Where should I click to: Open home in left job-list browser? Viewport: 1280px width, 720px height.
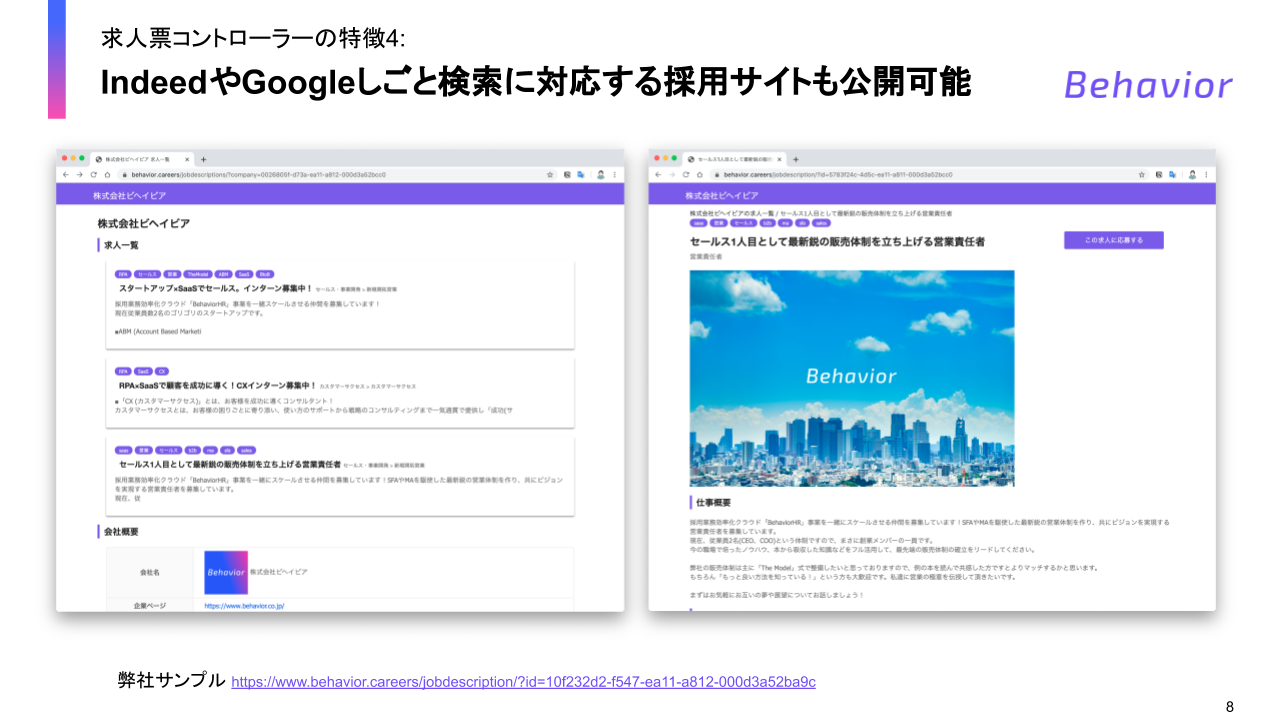pos(108,174)
